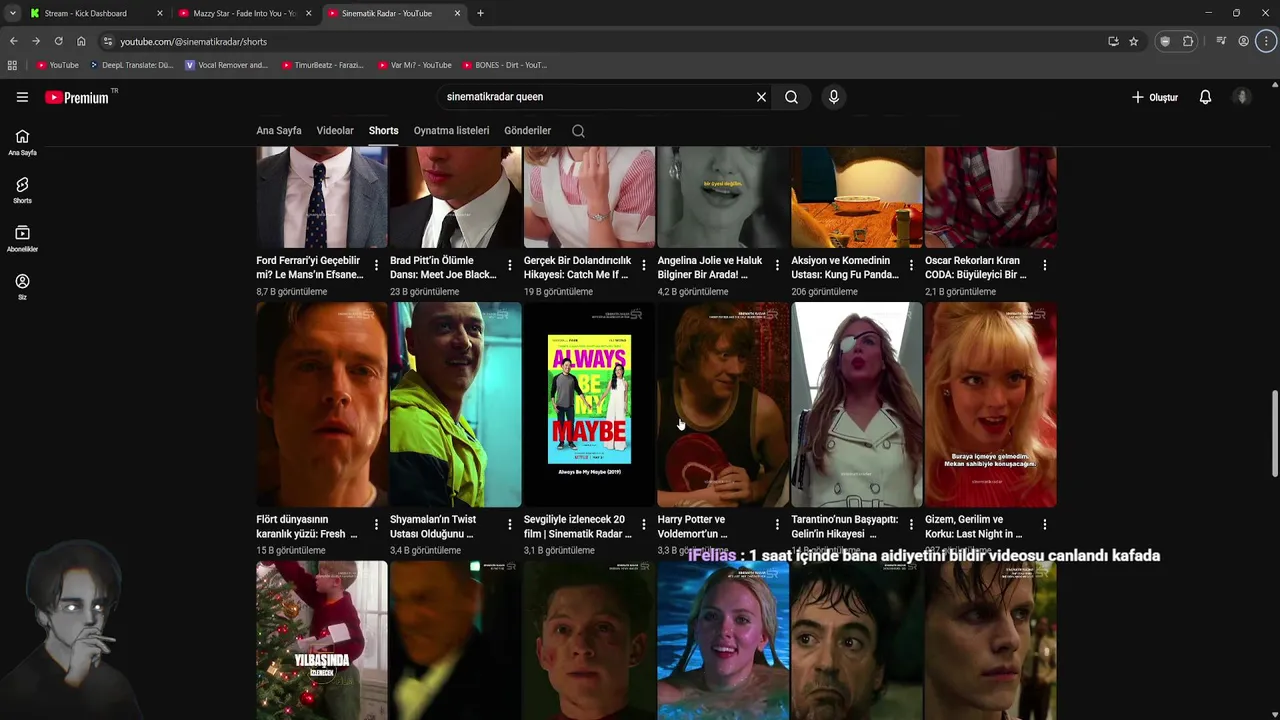Open more options for Brad Pitt short

pyautogui.click(x=510, y=265)
